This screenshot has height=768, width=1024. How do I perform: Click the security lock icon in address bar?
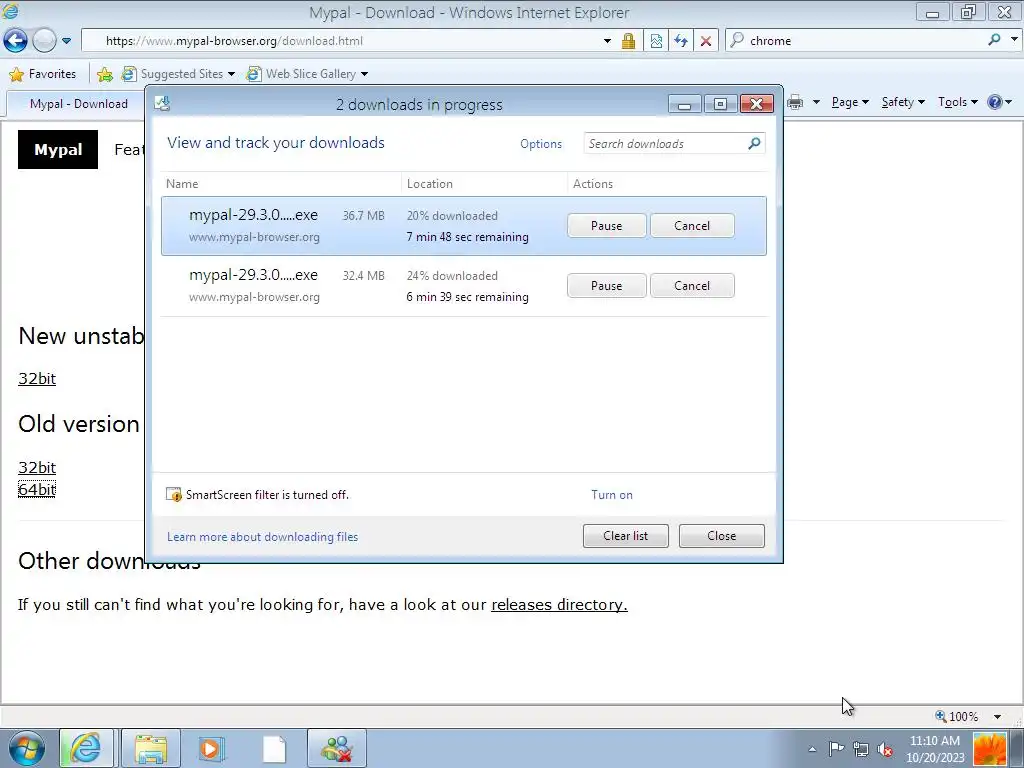point(628,40)
